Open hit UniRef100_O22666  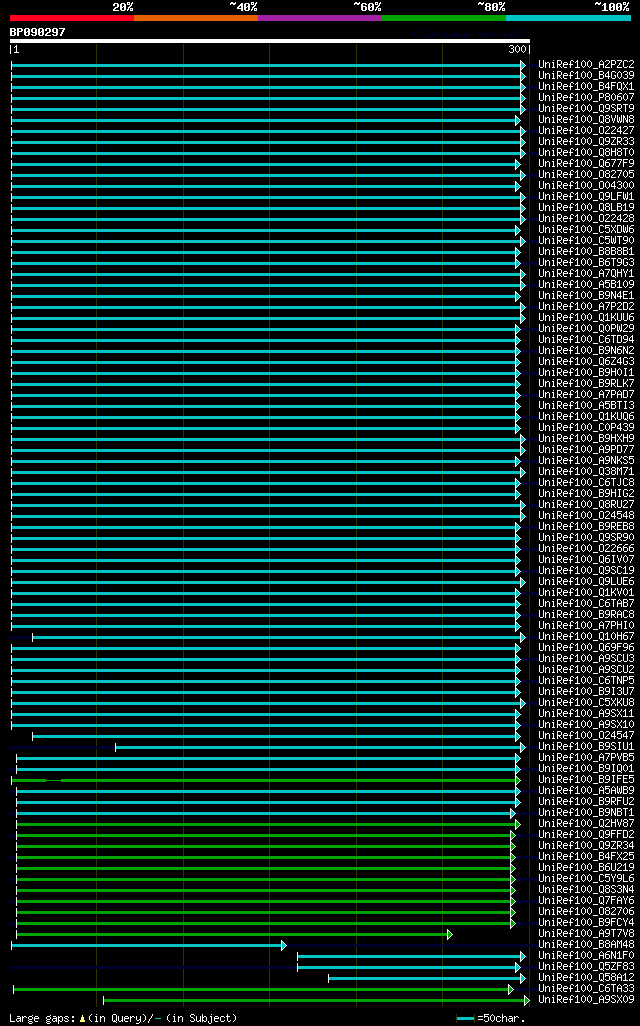[586, 548]
